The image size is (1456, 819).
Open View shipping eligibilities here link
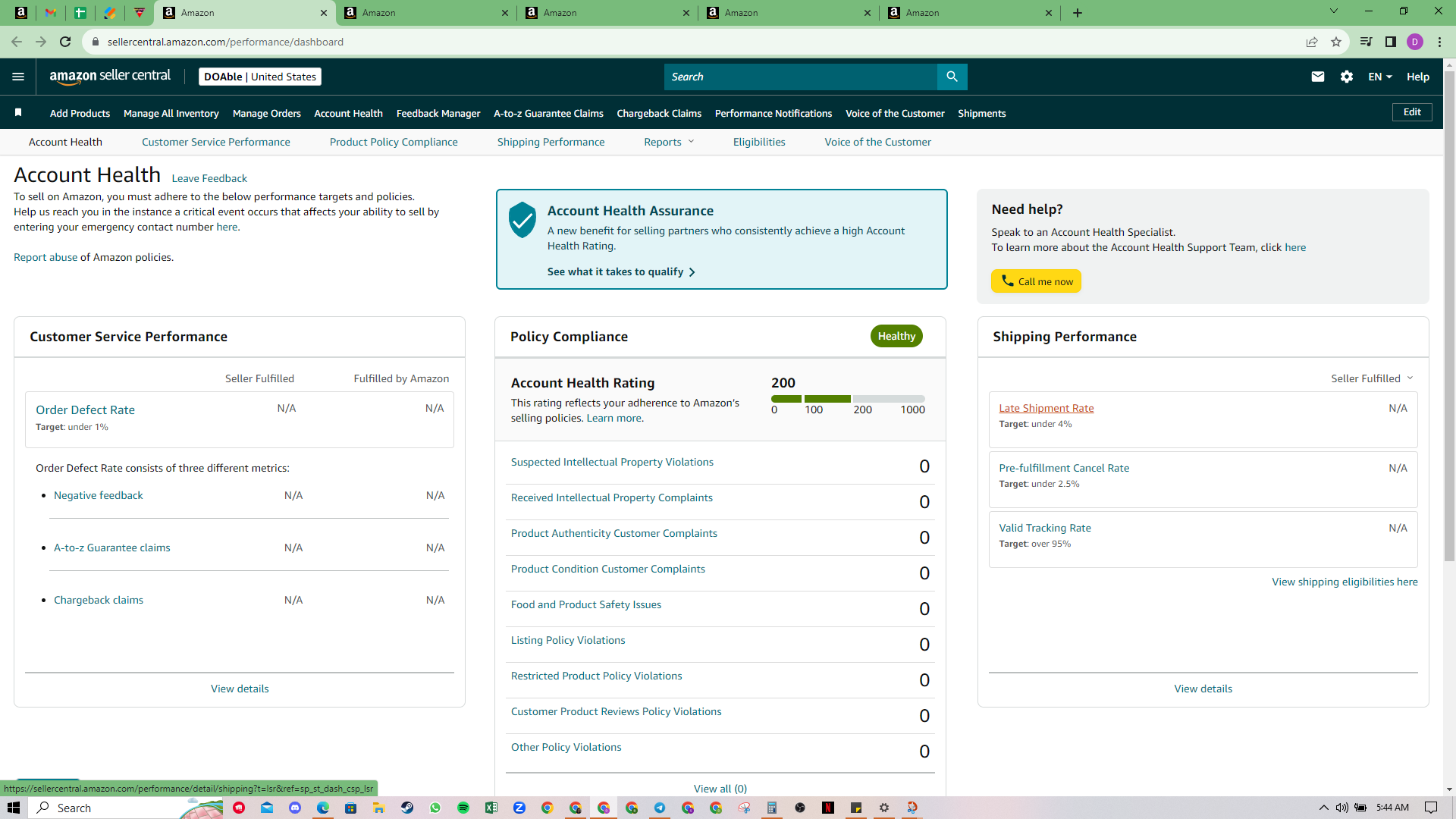click(1345, 582)
